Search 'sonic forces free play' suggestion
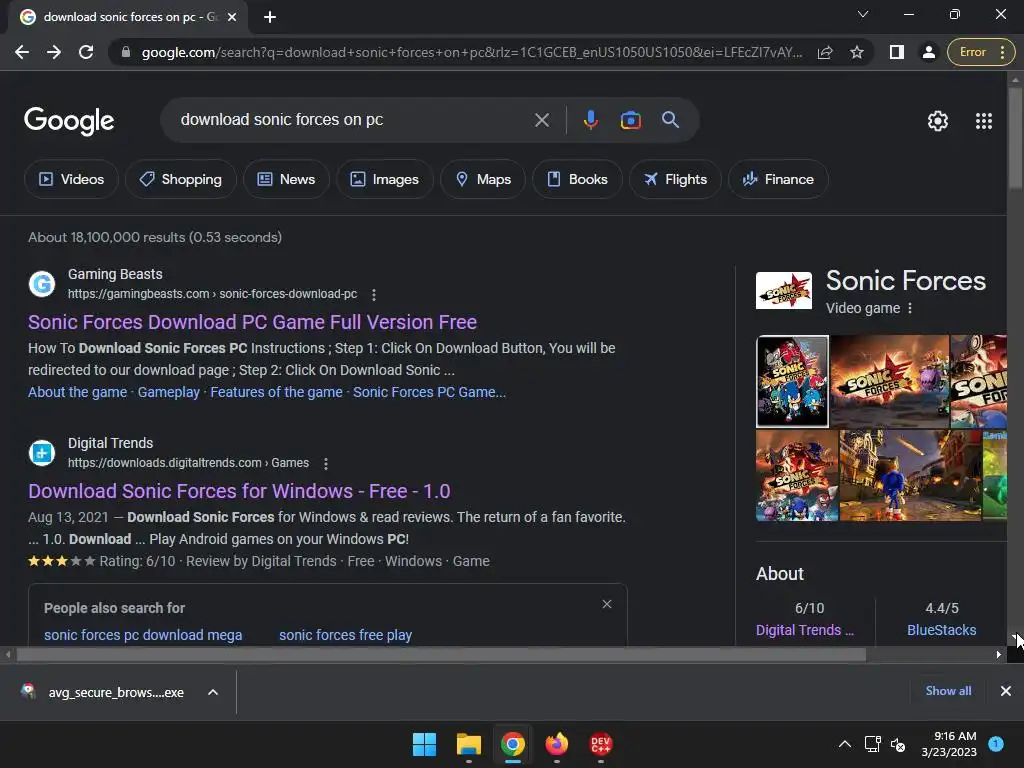Viewport: 1024px width, 768px height. (x=345, y=635)
